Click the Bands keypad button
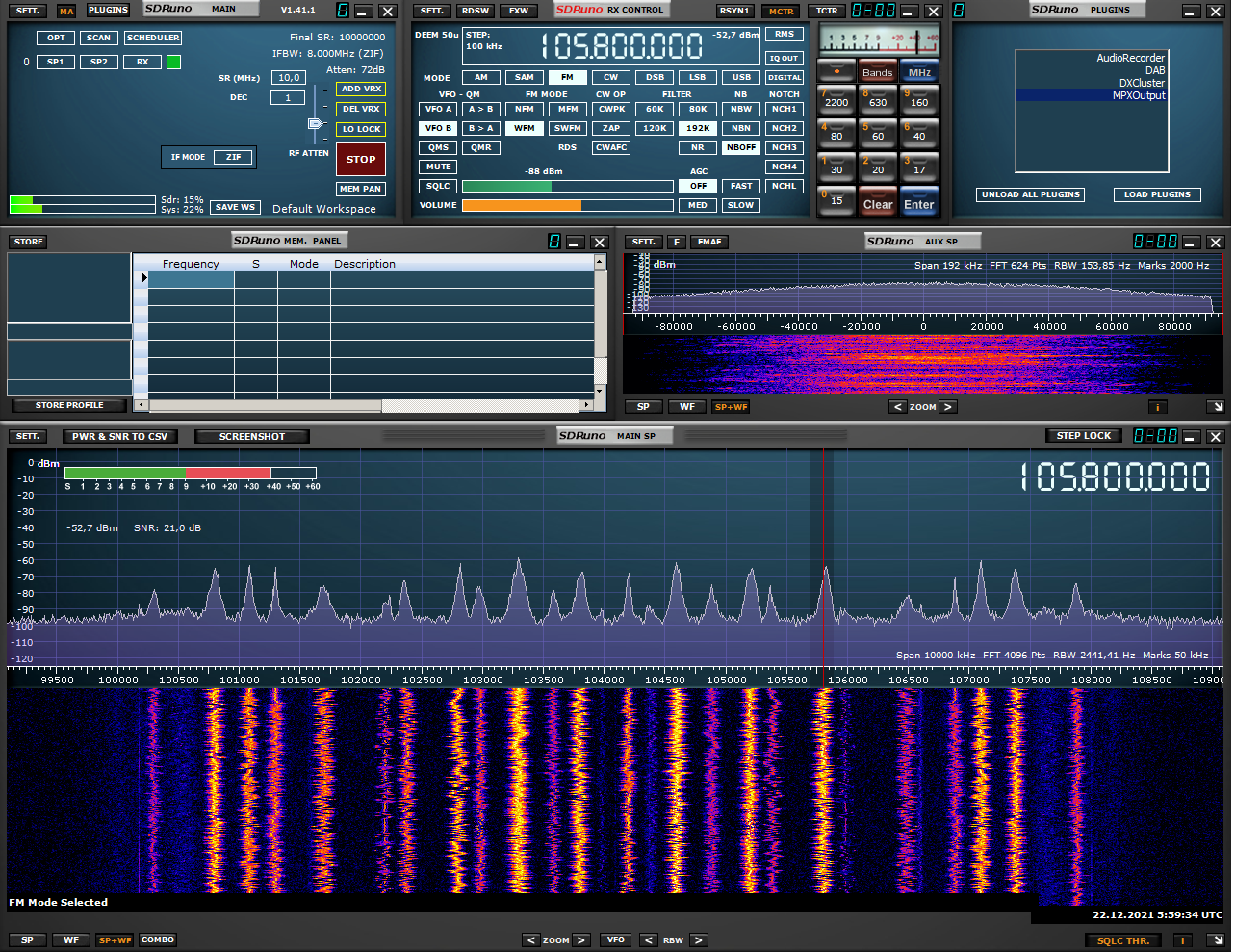Viewport: 1235px width, 952px height. coord(877,72)
